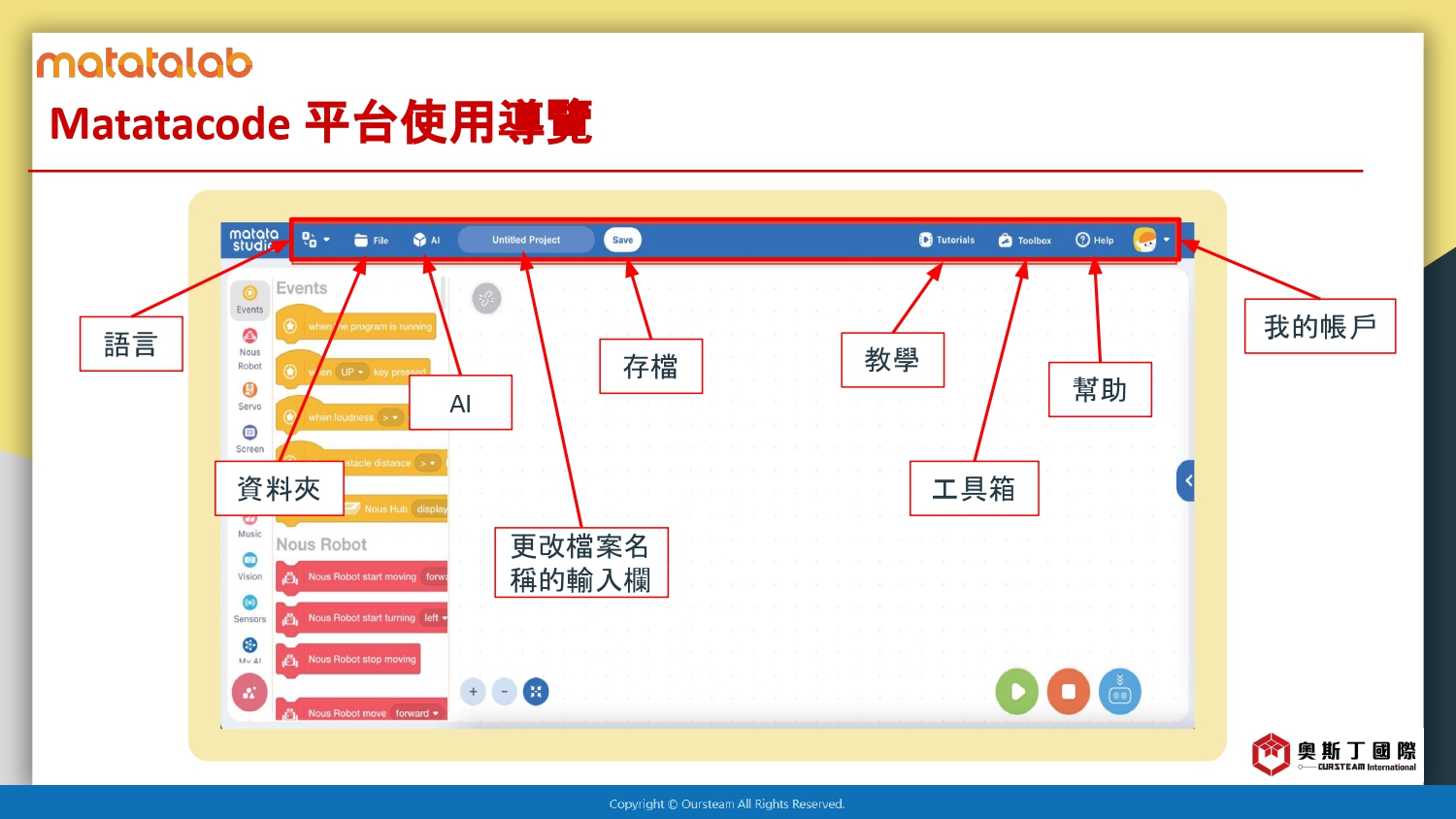Open Tutorials
The width and height of the screenshot is (1456, 819).
946,240
